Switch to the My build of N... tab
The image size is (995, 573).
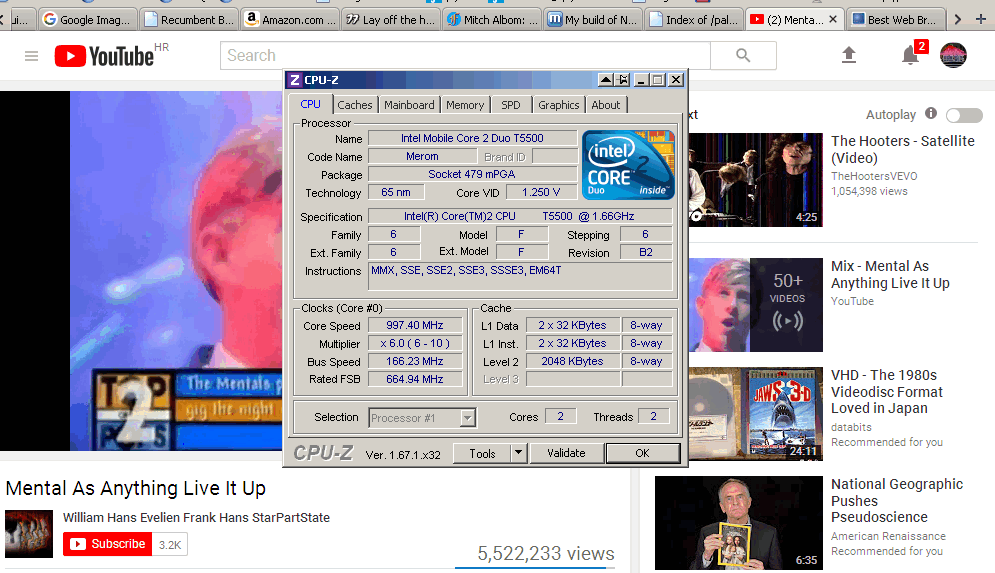[594, 19]
